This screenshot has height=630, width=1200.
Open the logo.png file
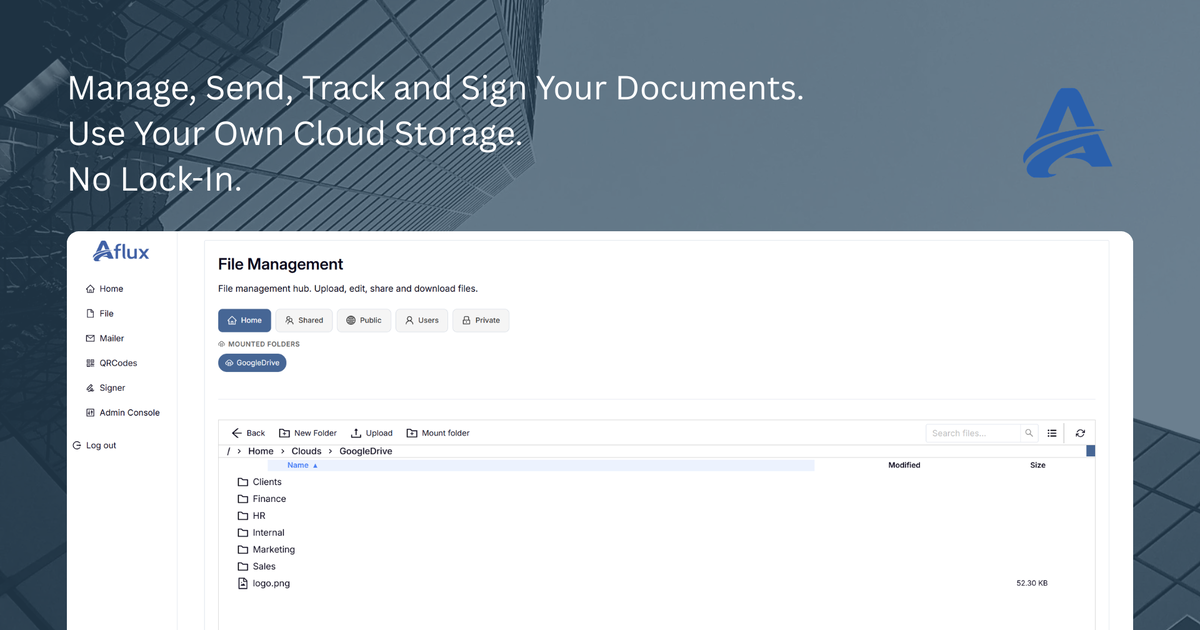click(270, 583)
